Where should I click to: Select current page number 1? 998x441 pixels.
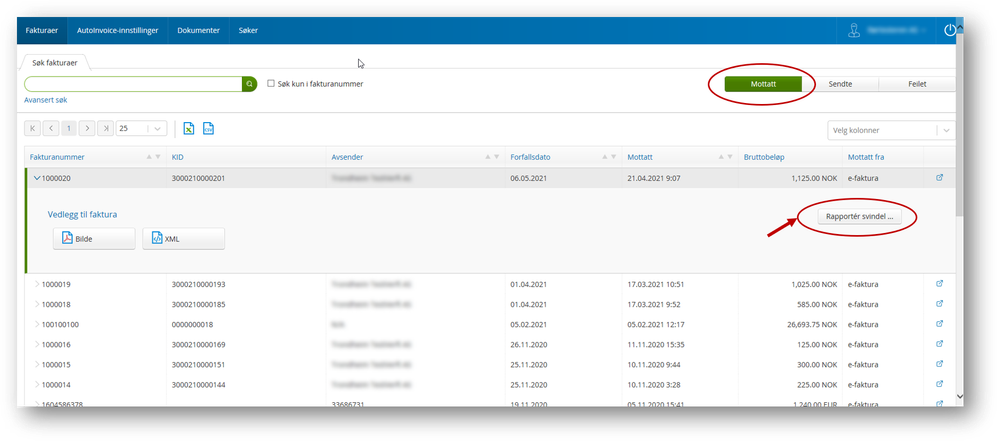[x=69, y=129]
